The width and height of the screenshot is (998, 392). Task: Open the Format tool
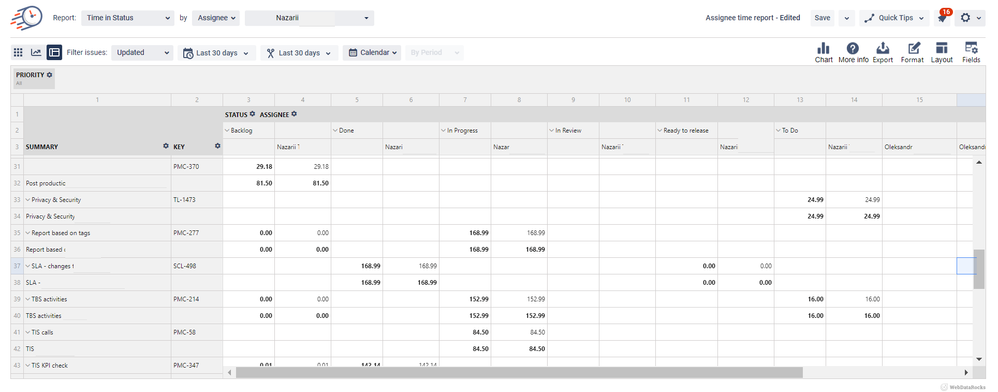click(912, 52)
